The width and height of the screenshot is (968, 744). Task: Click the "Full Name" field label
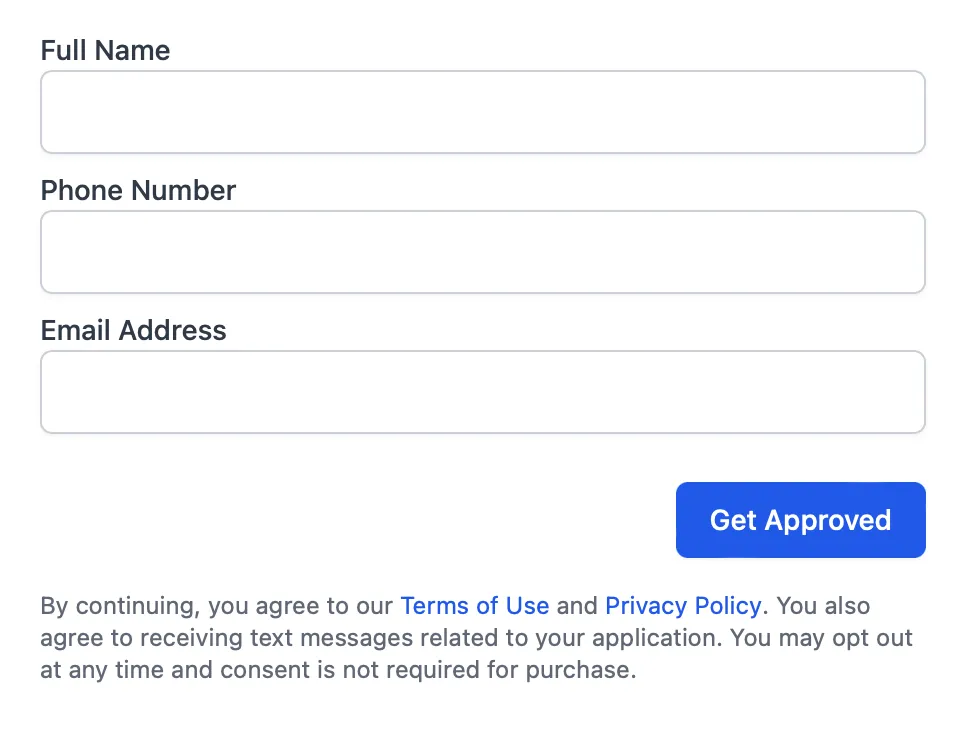(x=105, y=51)
